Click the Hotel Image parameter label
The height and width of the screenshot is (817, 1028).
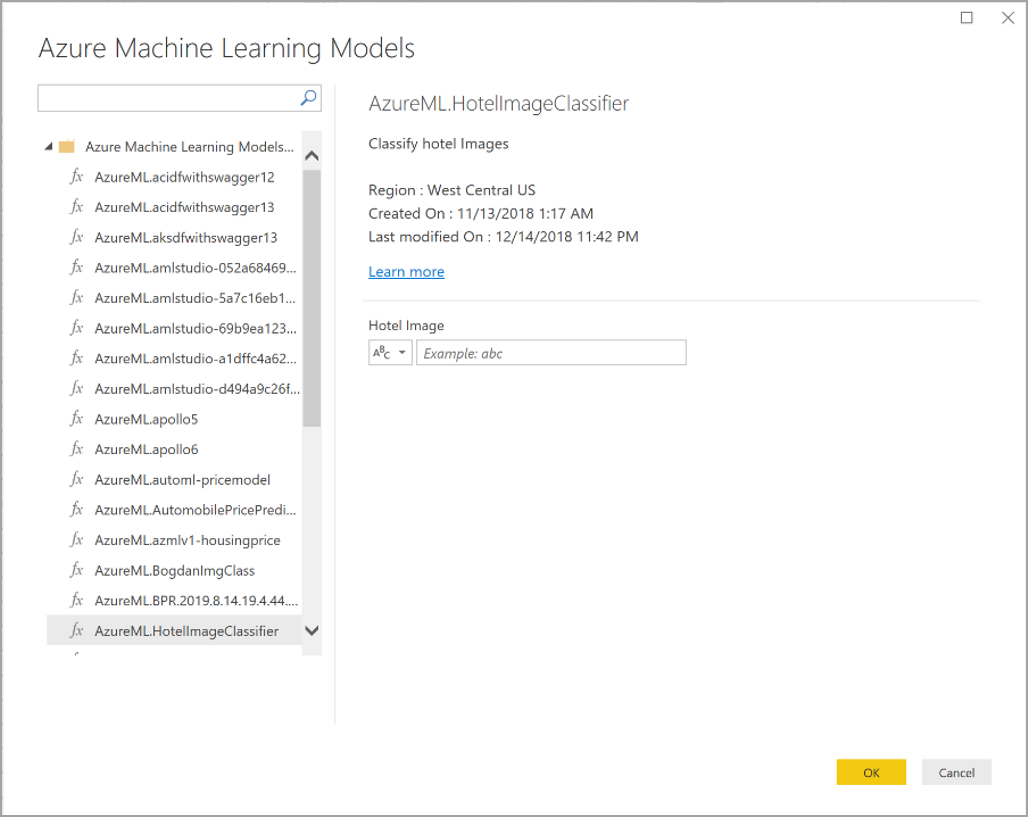pyautogui.click(x=406, y=325)
